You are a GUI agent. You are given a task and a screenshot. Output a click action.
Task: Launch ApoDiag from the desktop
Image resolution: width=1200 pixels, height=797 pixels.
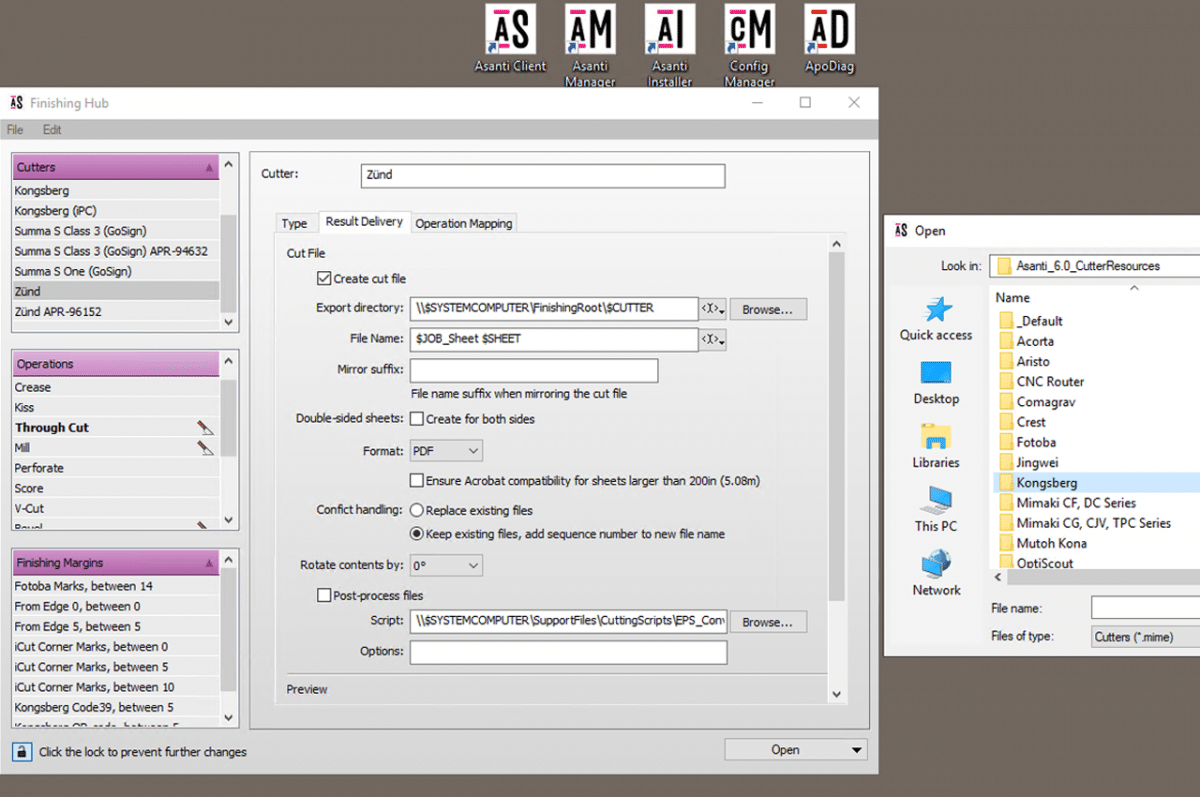[828, 30]
